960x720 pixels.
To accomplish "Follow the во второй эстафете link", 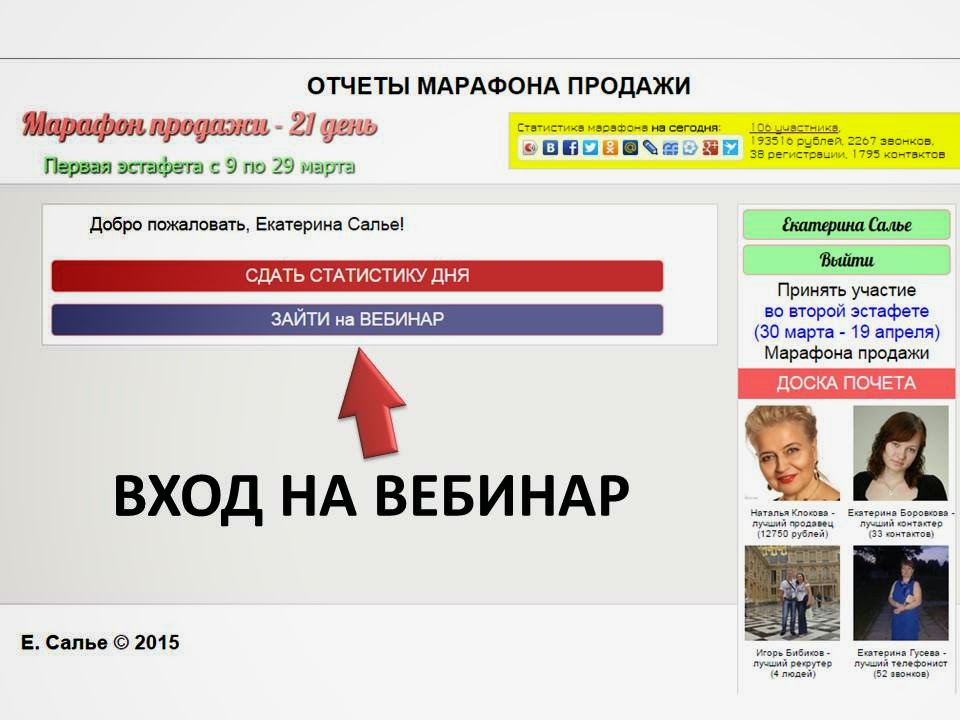I will tap(846, 311).
